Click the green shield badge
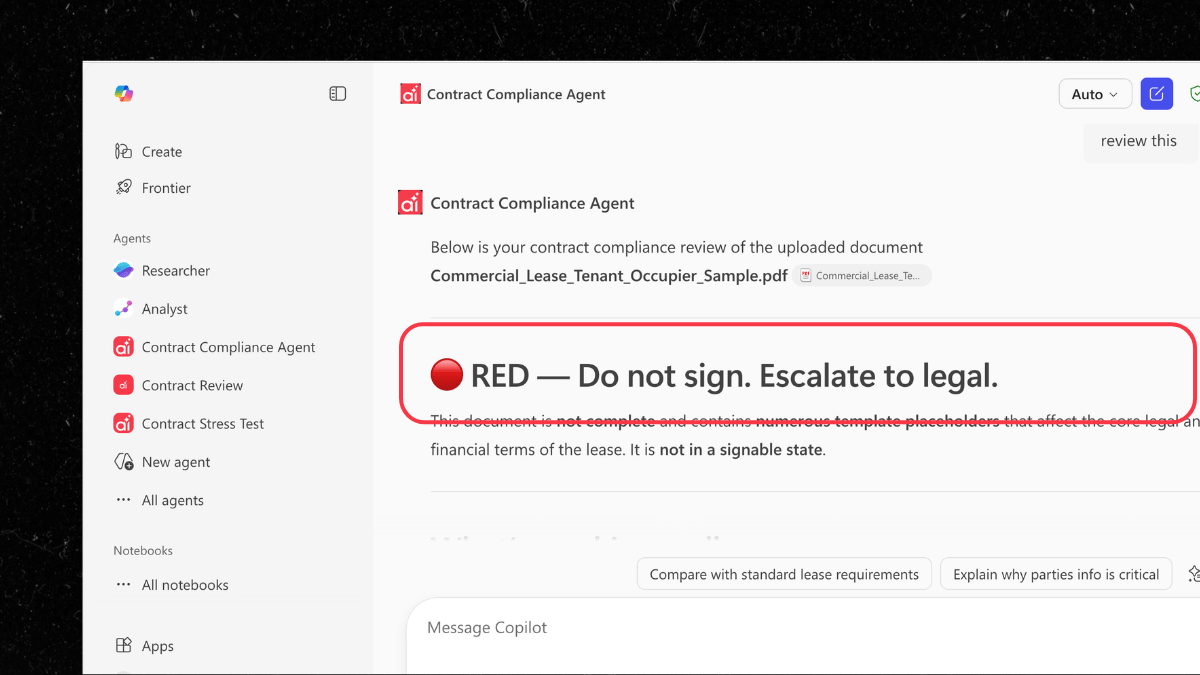This screenshot has height=675, width=1200. coord(1194,93)
